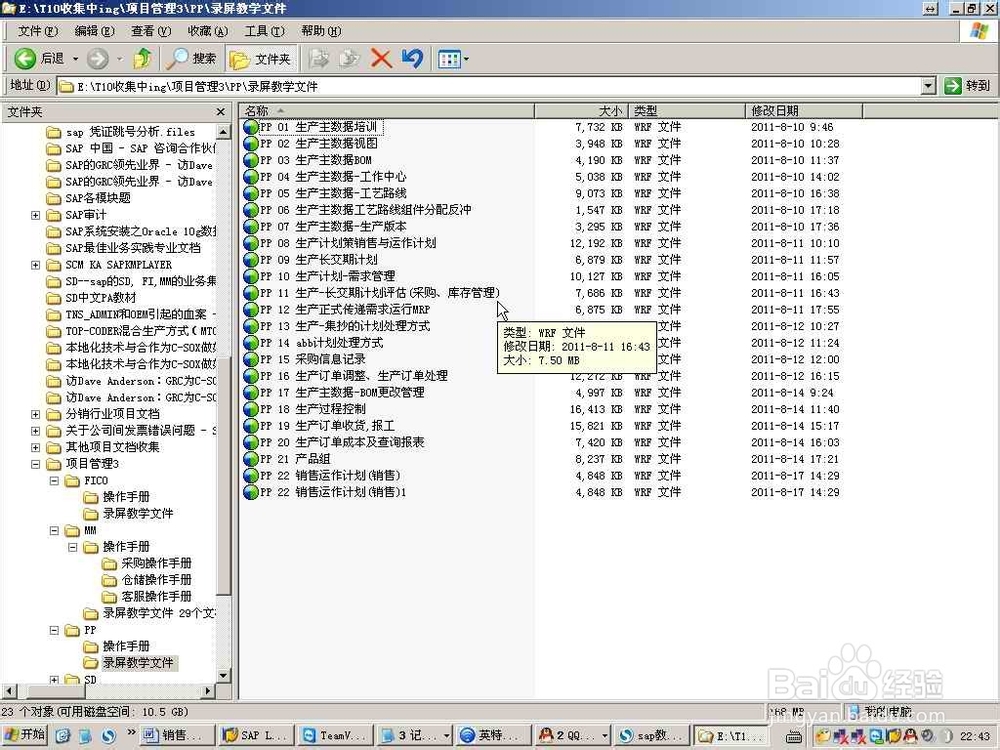The image size is (1000, 750).
Task: Open the 编辑 menu
Action: point(94,31)
